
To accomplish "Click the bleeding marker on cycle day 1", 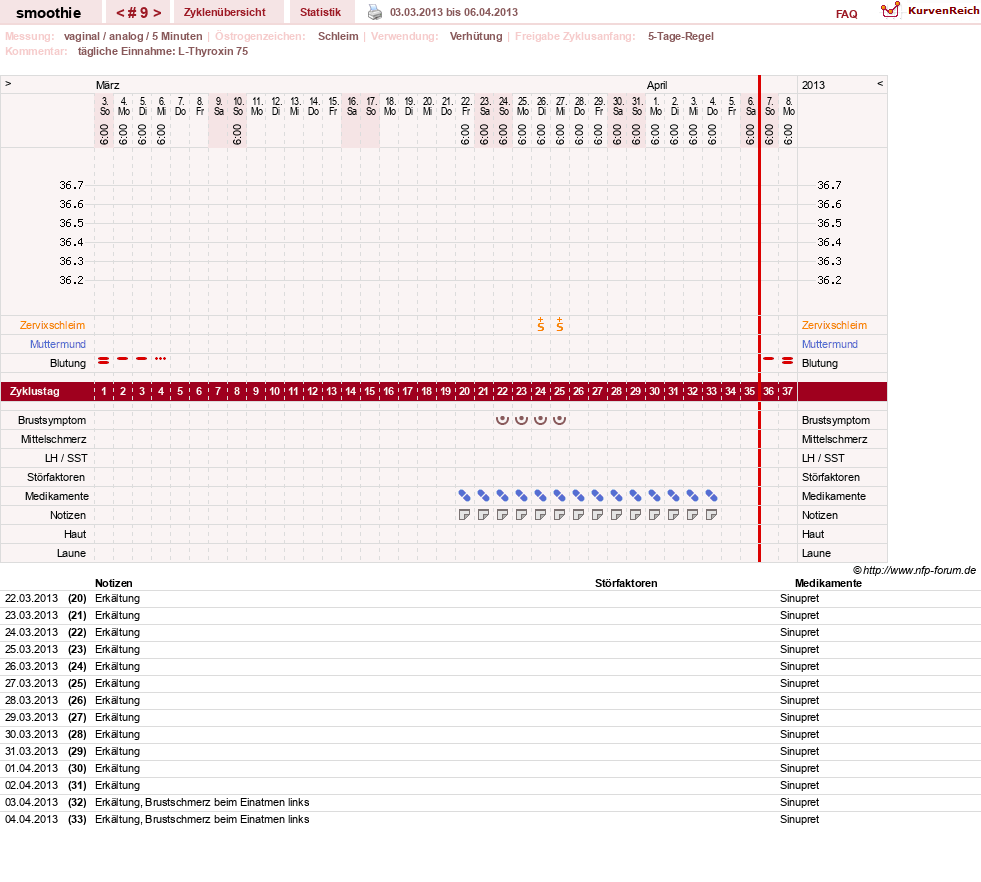I will [x=104, y=360].
